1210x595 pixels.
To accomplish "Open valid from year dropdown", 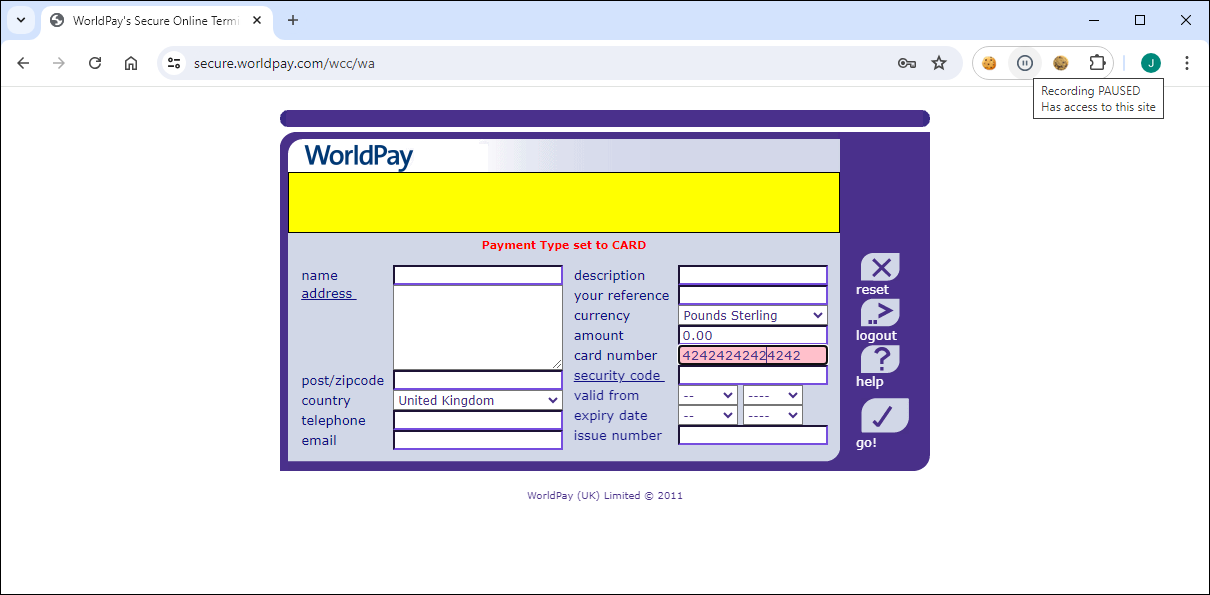I will 773,396.
